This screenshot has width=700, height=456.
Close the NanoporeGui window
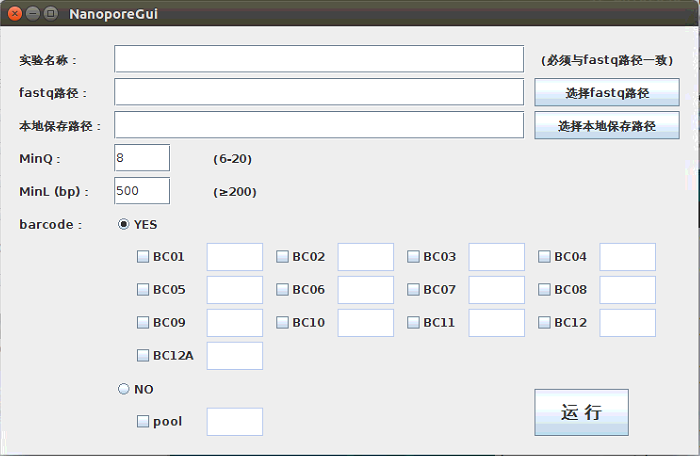[x=15, y=14]
